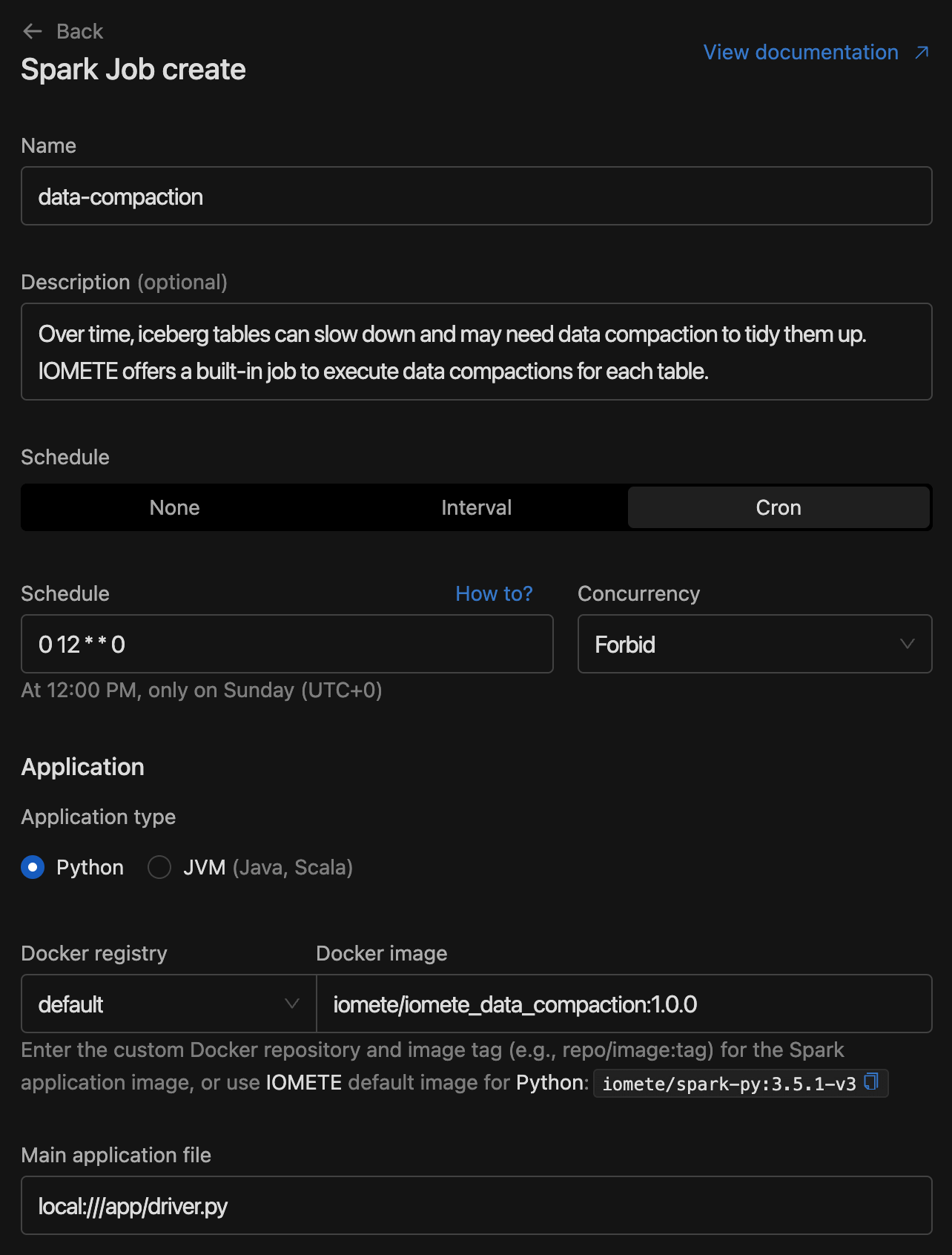Open the Docker registry dropdown set to default
The width and height of the screenshot is (952, 1255).
point(169,1004)
